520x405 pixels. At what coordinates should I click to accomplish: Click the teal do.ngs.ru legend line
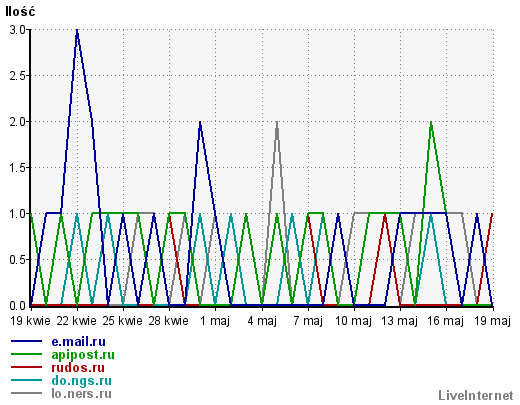tap(27, 380)
